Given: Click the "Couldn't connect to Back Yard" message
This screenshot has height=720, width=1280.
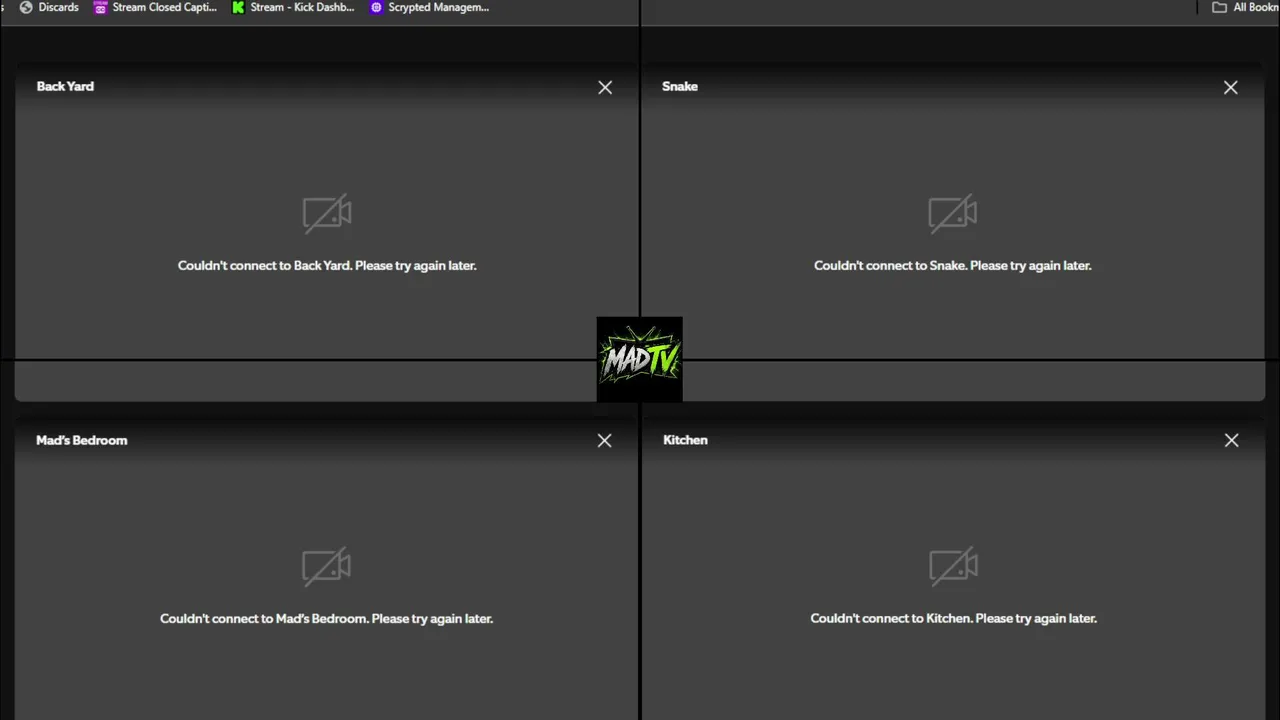Looking at the screenshot, I should [x=327, y=266].
